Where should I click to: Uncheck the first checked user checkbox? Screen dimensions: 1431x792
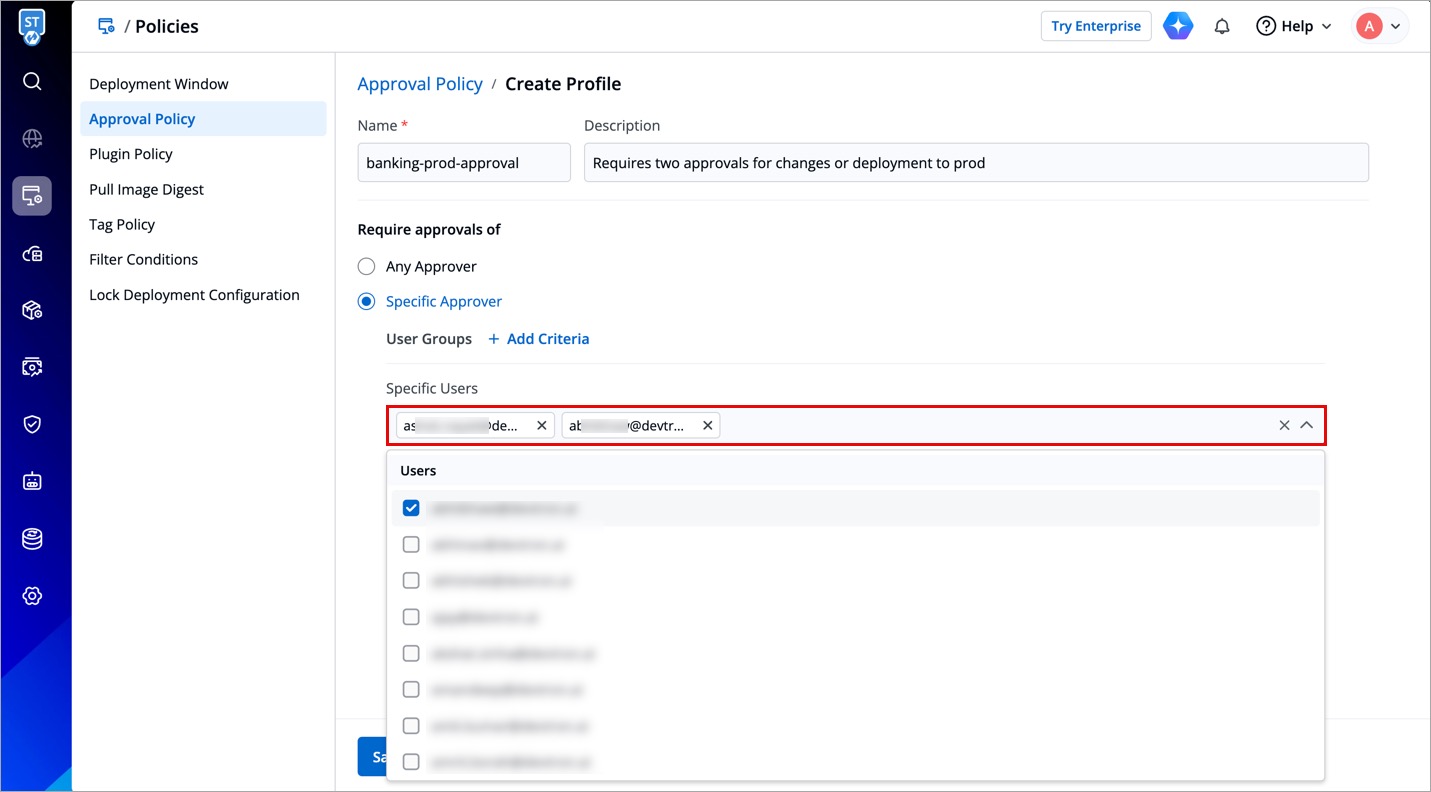[x=411, y=508]
